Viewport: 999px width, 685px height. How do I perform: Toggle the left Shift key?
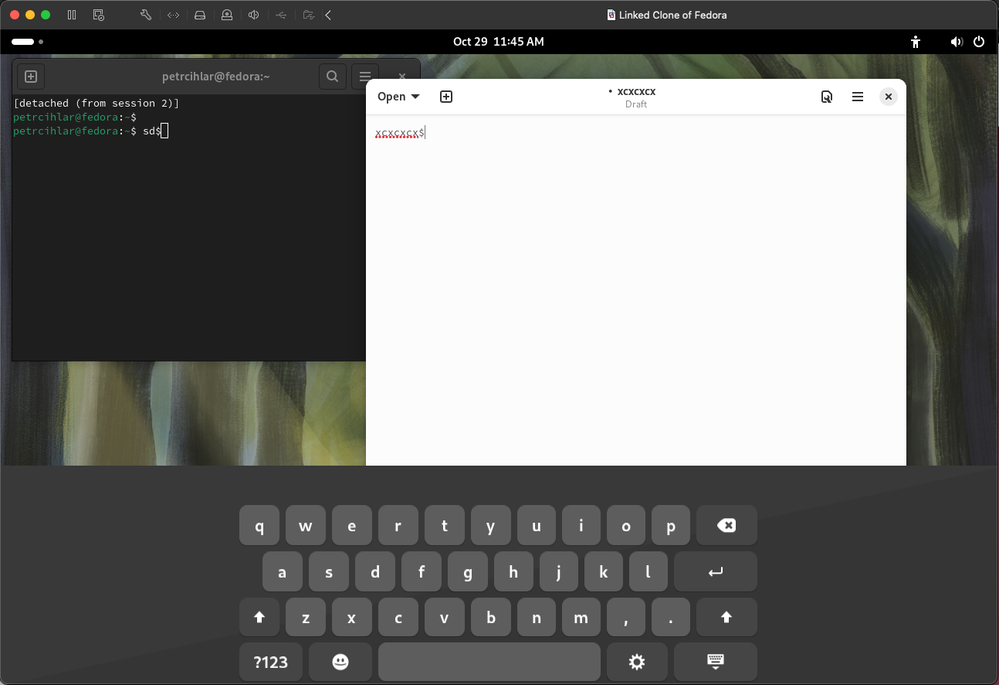tap(259, 618)
